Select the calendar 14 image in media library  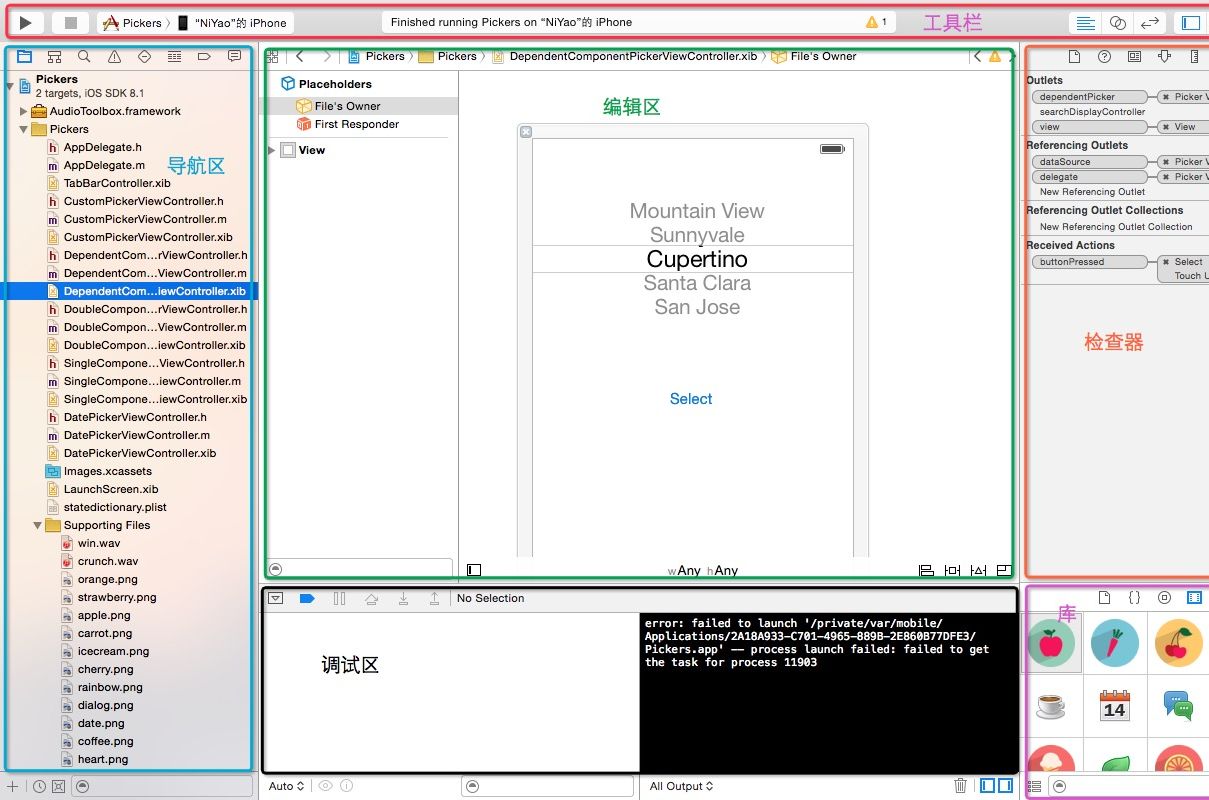1114,705
